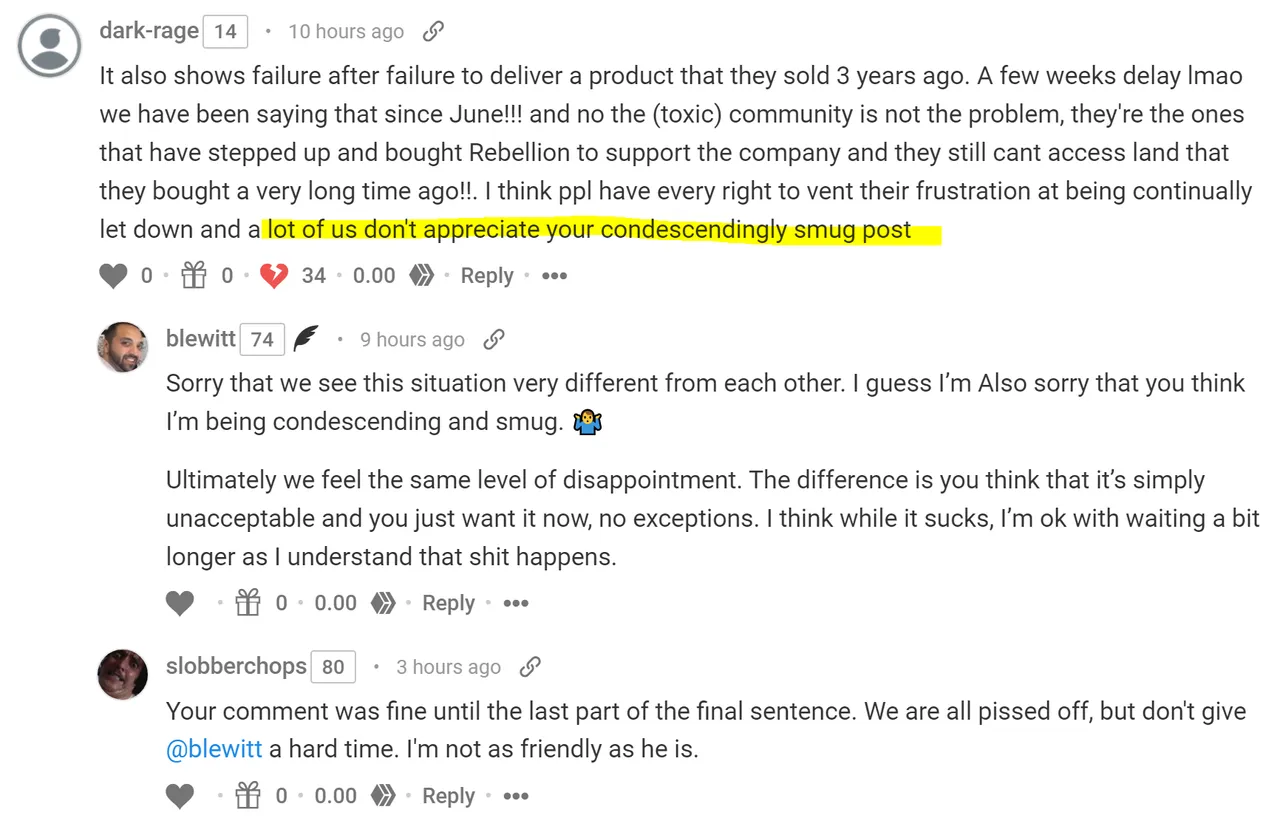Click the gift icon under dark-rage's comment
The image size is (1280, 826).
[194, 276]
